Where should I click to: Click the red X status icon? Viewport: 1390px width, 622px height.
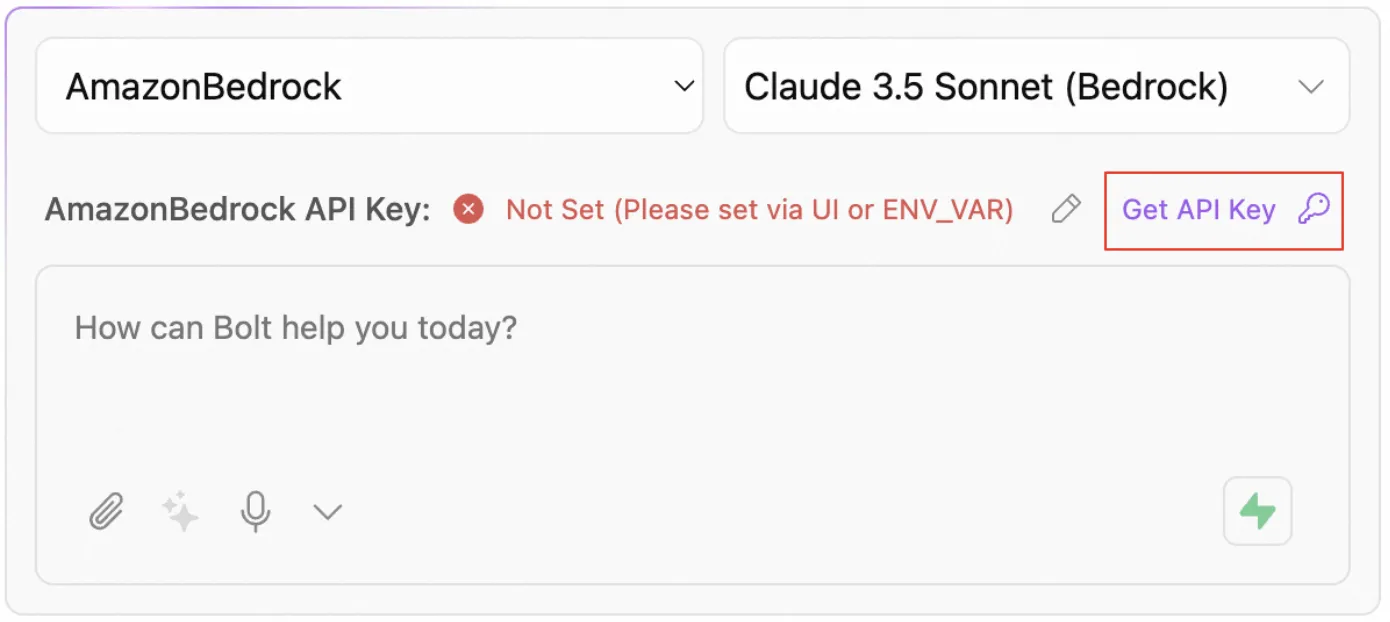click(468, 209)
